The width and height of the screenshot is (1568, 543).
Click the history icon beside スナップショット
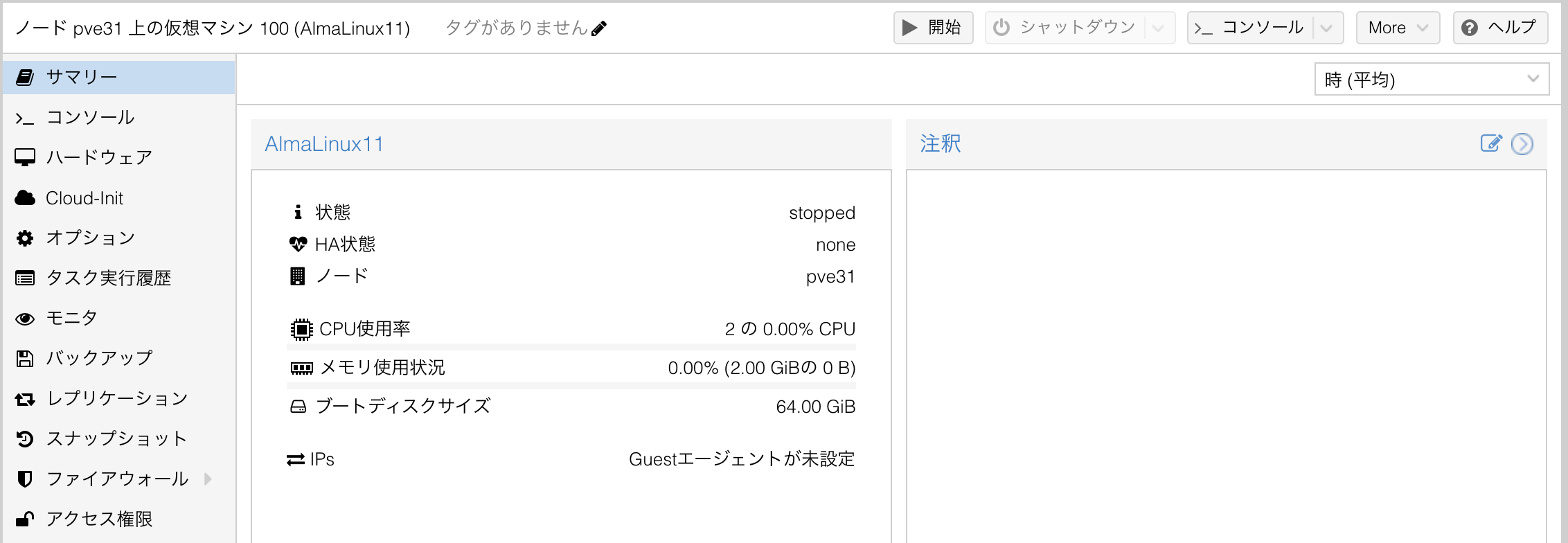25,438
